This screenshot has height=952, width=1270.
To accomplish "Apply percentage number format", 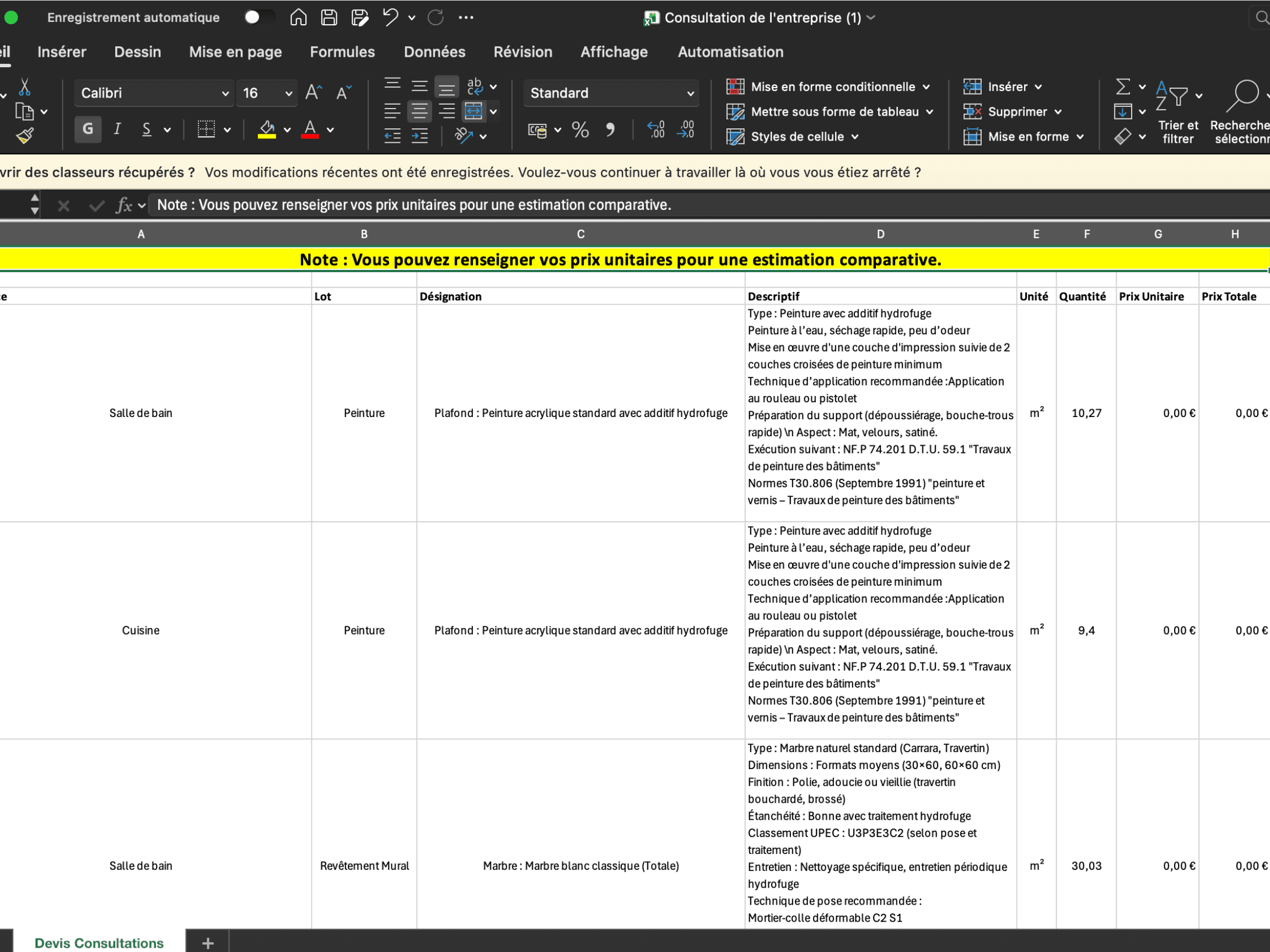I will pyautogui.click(x=580, y=129).
